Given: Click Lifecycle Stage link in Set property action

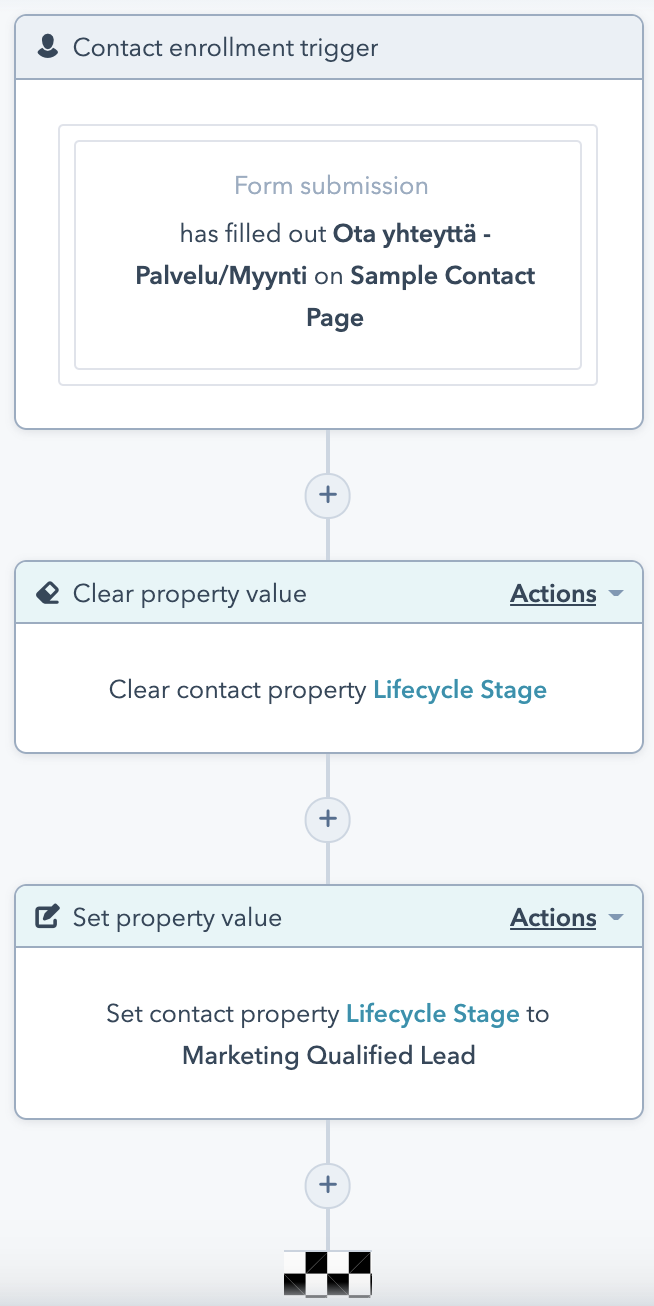Looking at the screenshot, I should click(x=433, y=1014).
